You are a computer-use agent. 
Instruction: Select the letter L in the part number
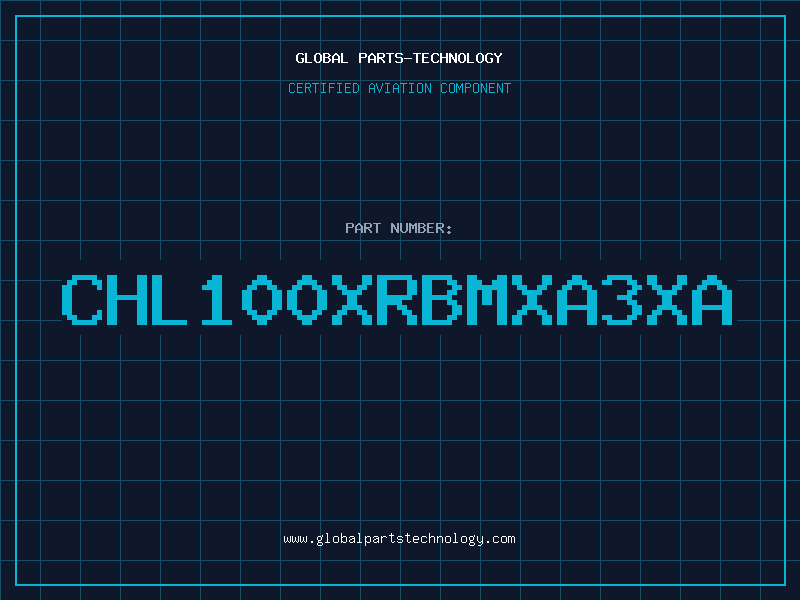pyautogui.click(x=169, y=299)
